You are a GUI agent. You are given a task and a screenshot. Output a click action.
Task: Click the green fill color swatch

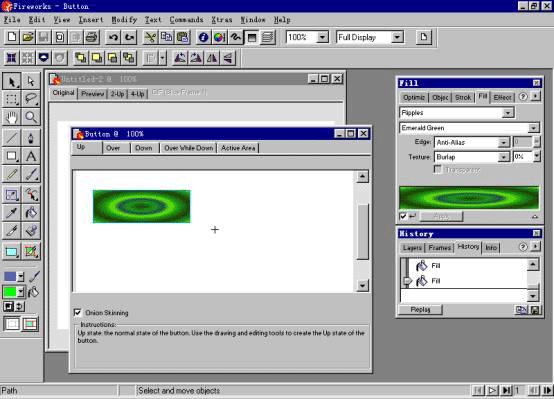10,292
